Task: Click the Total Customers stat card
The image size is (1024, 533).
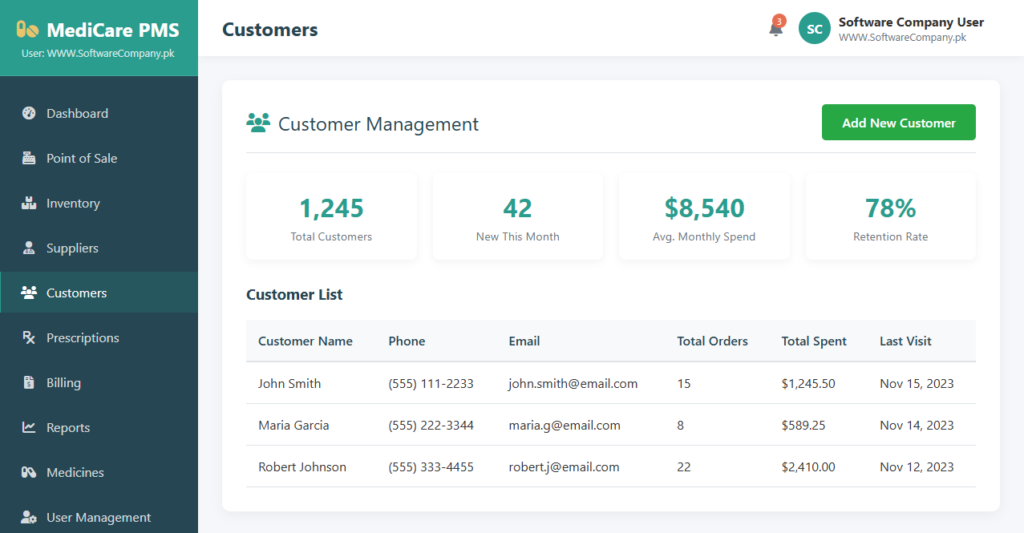Action: 331,217
